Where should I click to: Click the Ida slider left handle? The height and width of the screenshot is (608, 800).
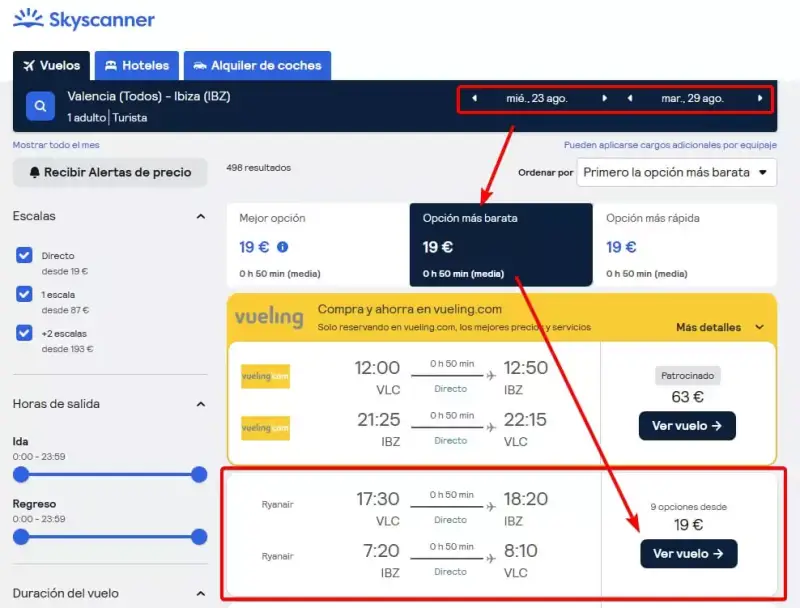pyautogui.click(x=21, y=475)
